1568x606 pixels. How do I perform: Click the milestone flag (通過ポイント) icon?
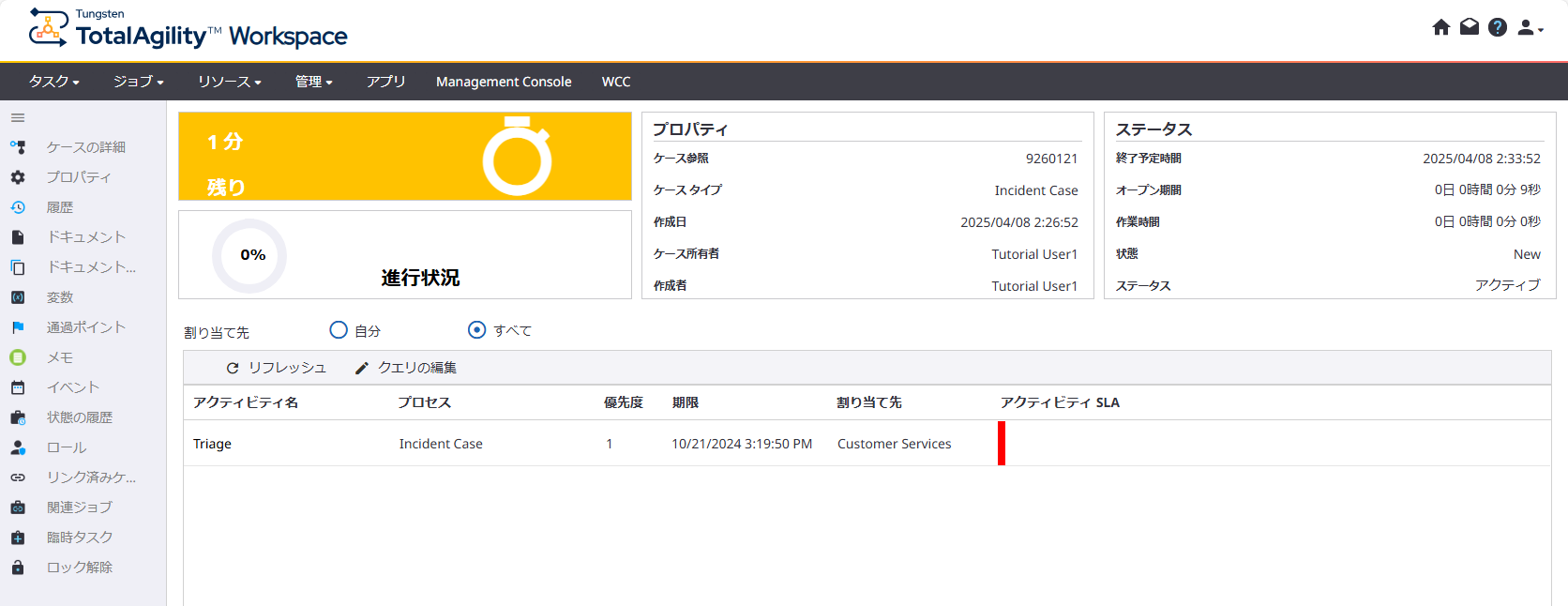(18, 327)
